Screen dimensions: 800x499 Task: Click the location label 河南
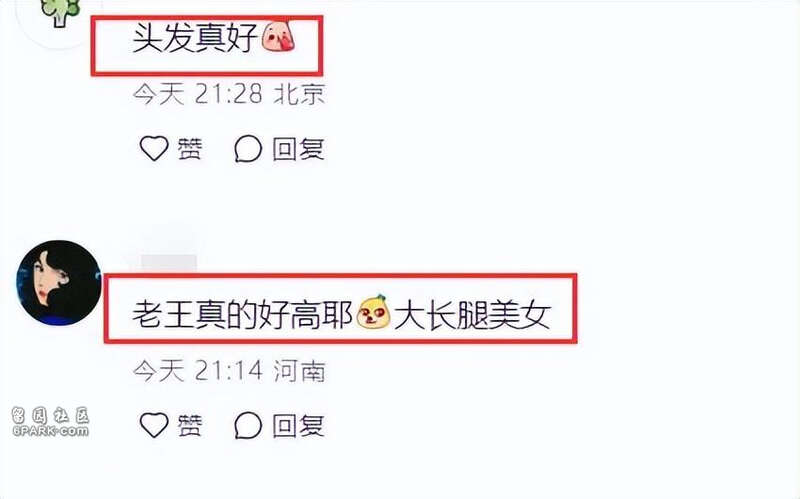[x=299, y=370]
